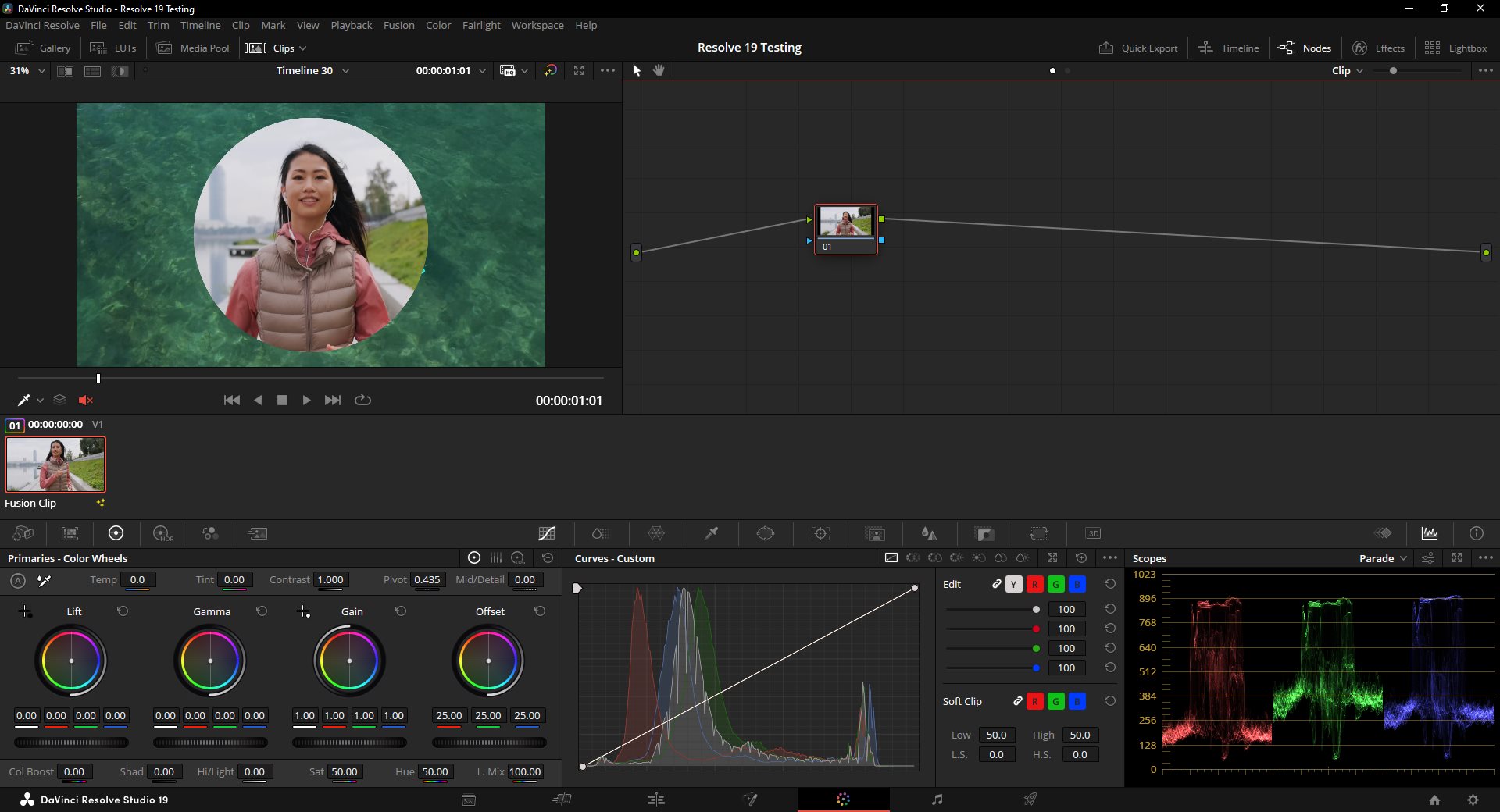This screenshot has height=812, width=1500.
Task: Show the Gallery panel
Action: click(x=44, y=48)
